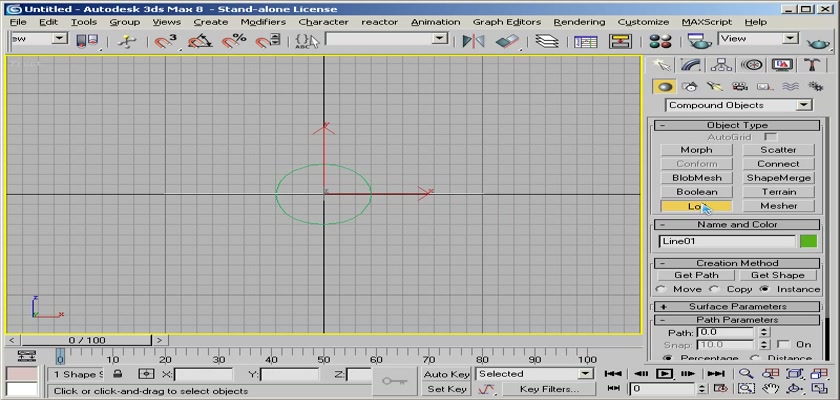Select the Distance path radio button

(755, 358)
